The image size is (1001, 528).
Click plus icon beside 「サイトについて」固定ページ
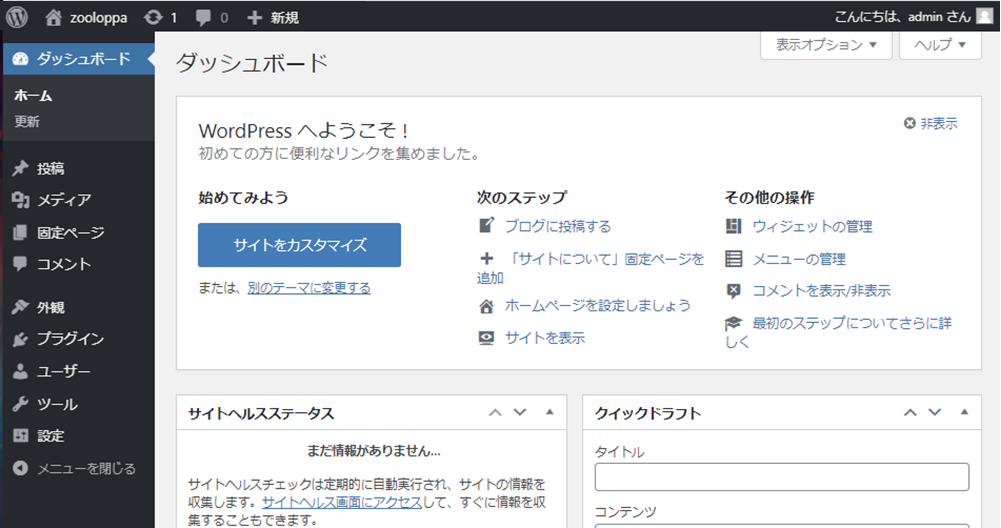[x=486, y=259]
